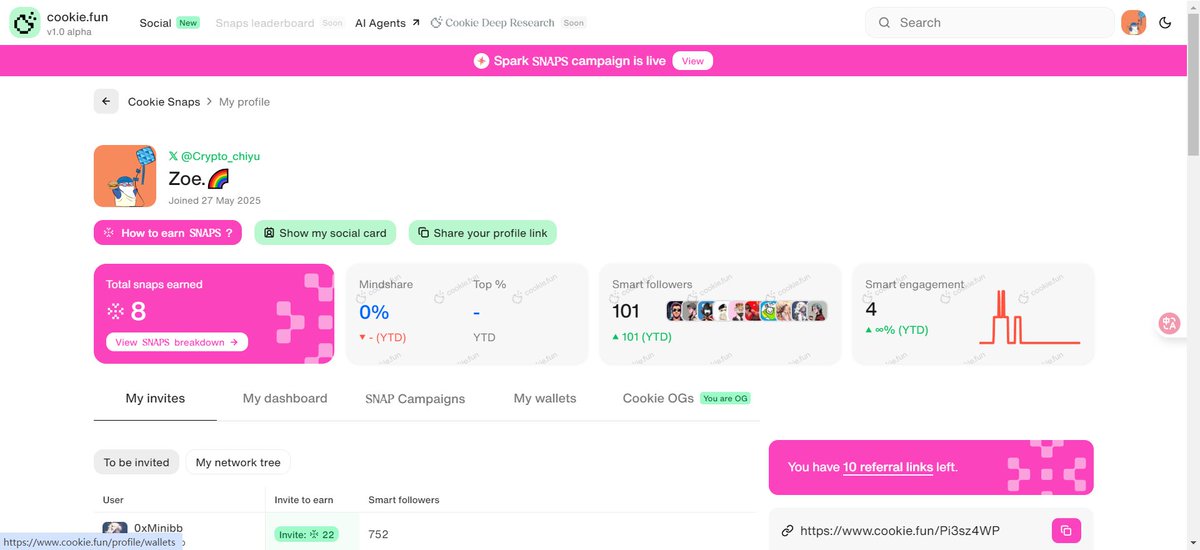Click the Zoe profile avatar image
Viewport: 1200px width, 550px height.
tap(125, 176)
